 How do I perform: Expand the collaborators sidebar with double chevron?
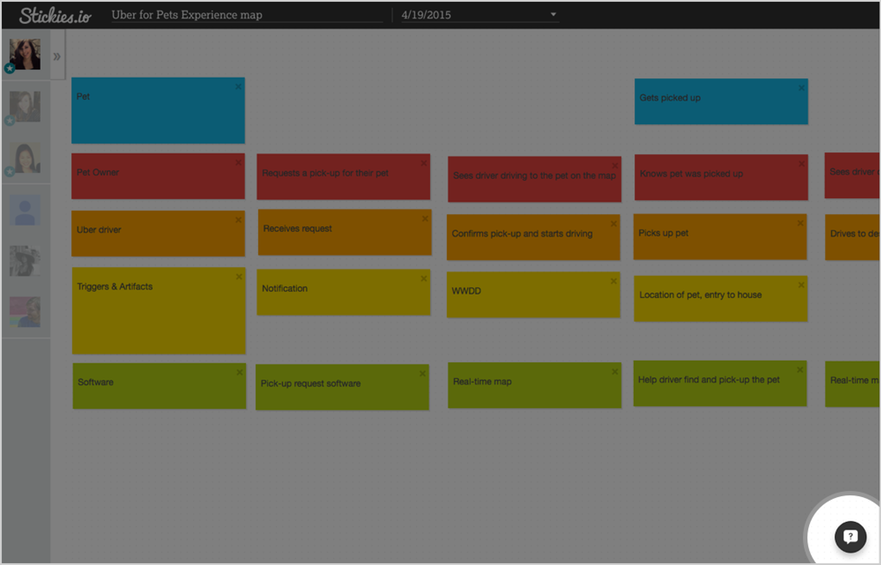57,57
